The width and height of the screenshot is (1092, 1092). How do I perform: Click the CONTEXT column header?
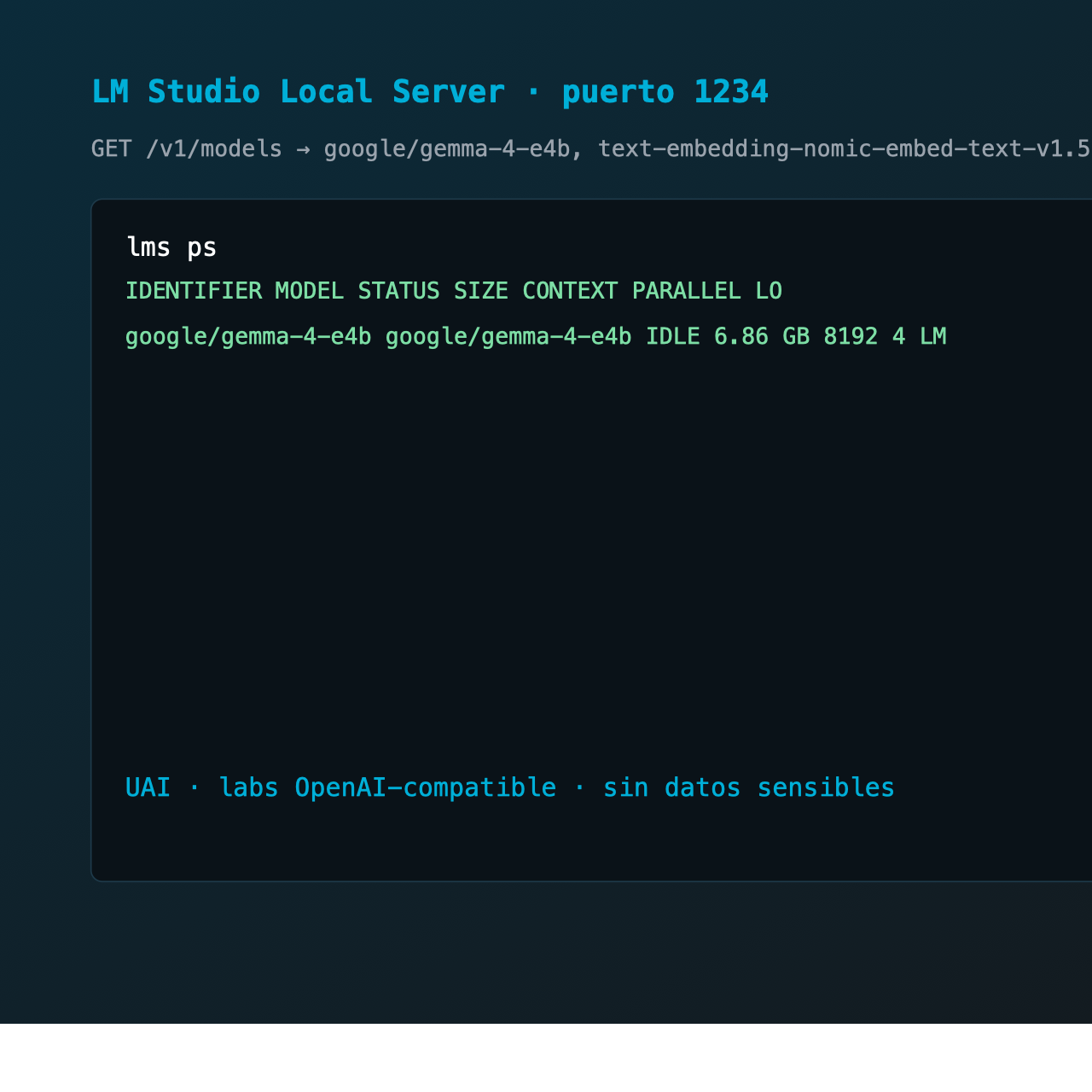pyautogui.click(x=570, y=291)
